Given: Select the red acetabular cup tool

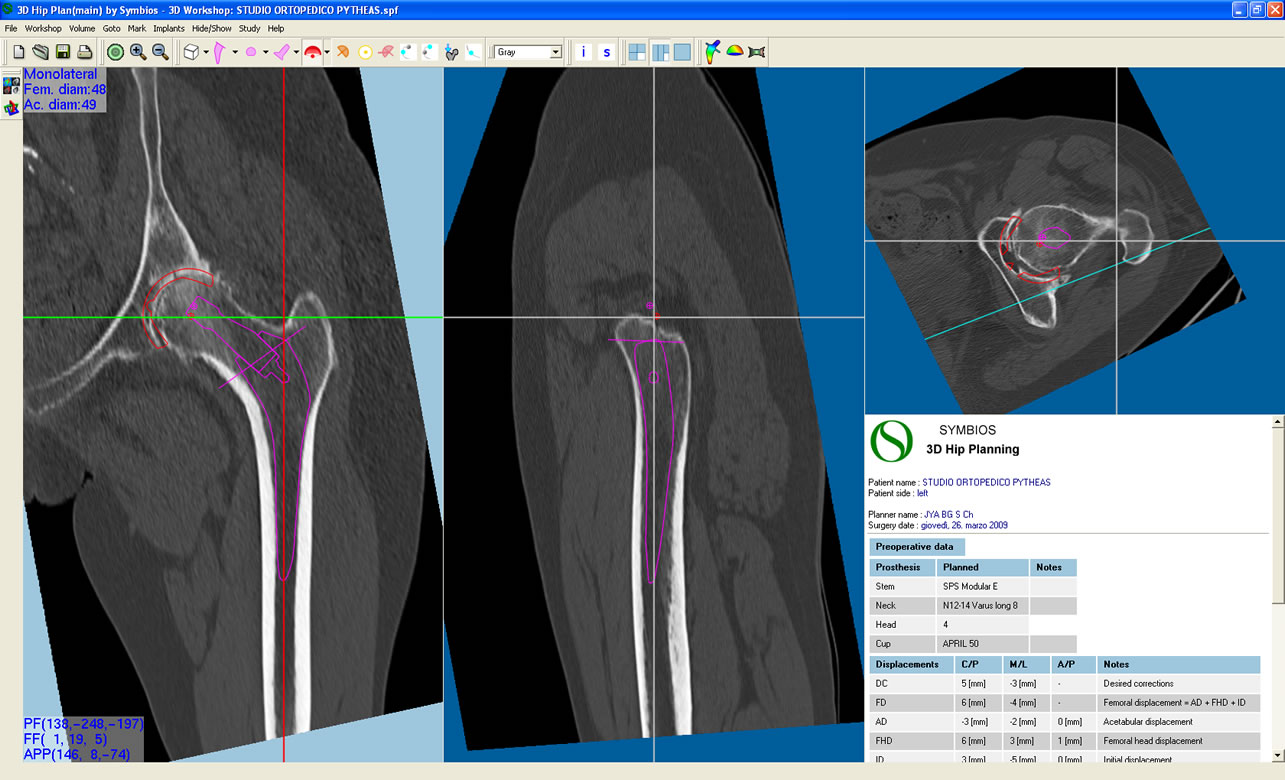Looking at the screenshot, I should coord(313,52).
